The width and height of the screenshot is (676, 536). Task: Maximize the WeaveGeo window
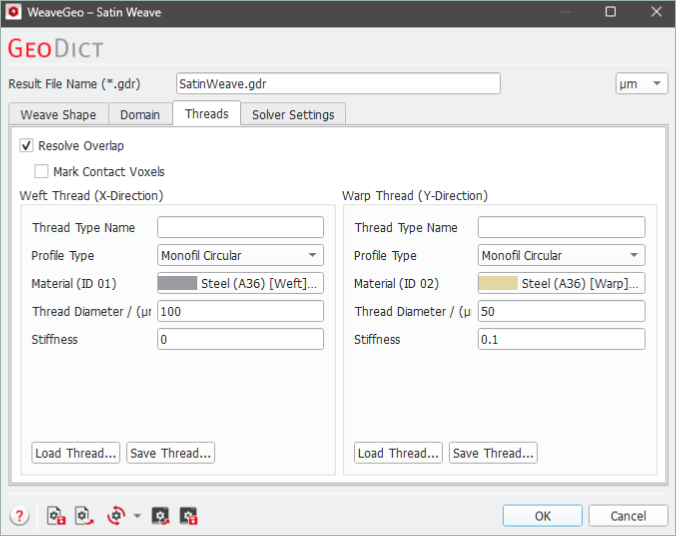[610, 12]
